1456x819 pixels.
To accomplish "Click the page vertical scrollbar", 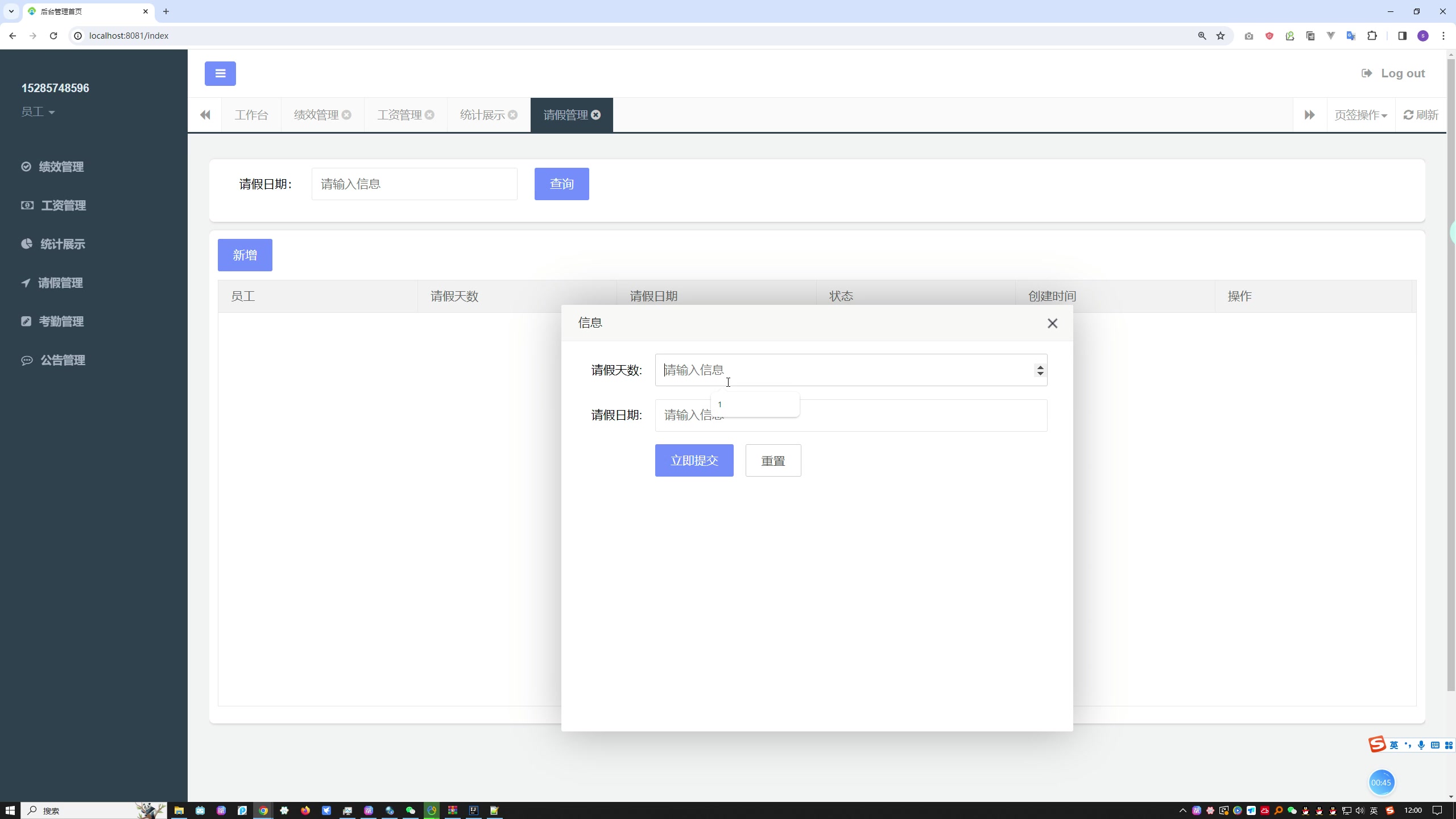I will pyautogui.click(x=1451, y=375).
